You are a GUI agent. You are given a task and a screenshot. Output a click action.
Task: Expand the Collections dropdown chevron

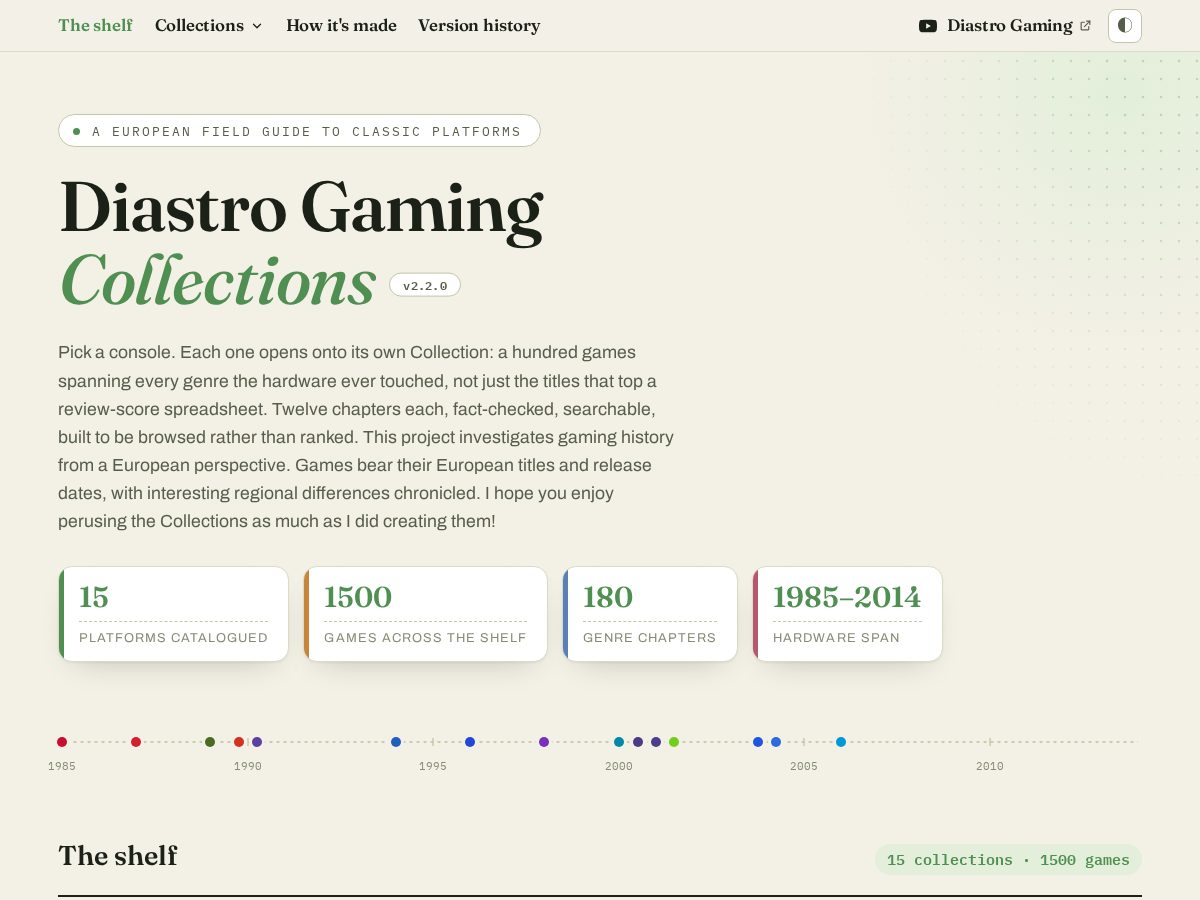(x=257, y=26)
